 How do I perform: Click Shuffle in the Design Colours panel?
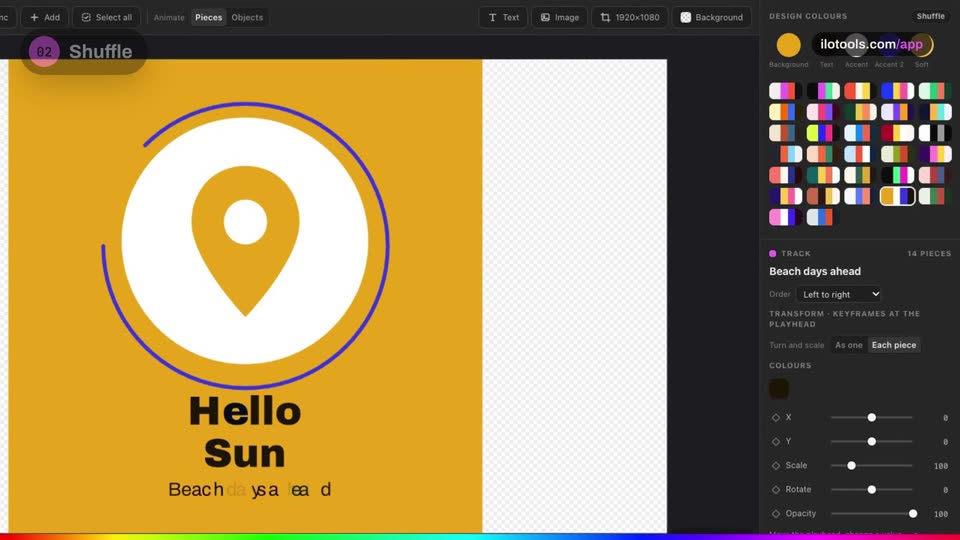(930, 16)
